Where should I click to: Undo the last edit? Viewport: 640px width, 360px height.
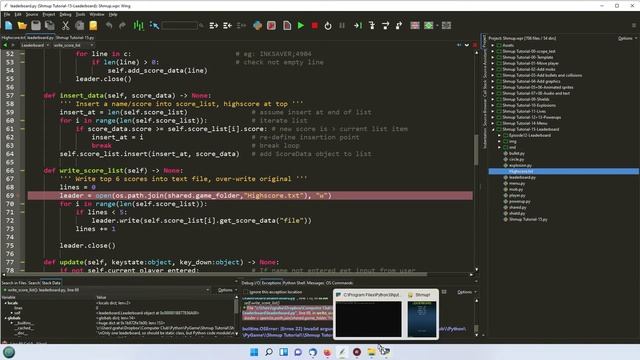click(109, 25)
